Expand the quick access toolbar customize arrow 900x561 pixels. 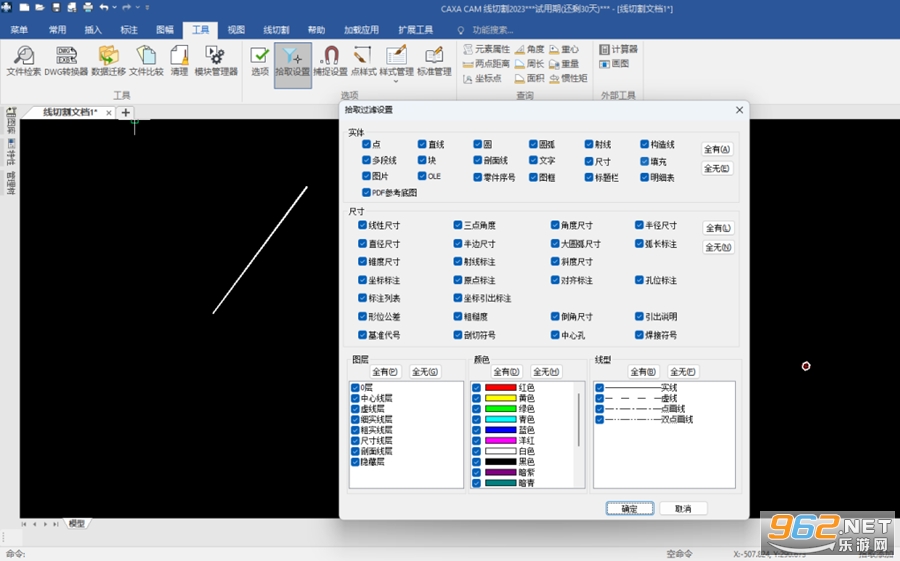tap(148, 7)
